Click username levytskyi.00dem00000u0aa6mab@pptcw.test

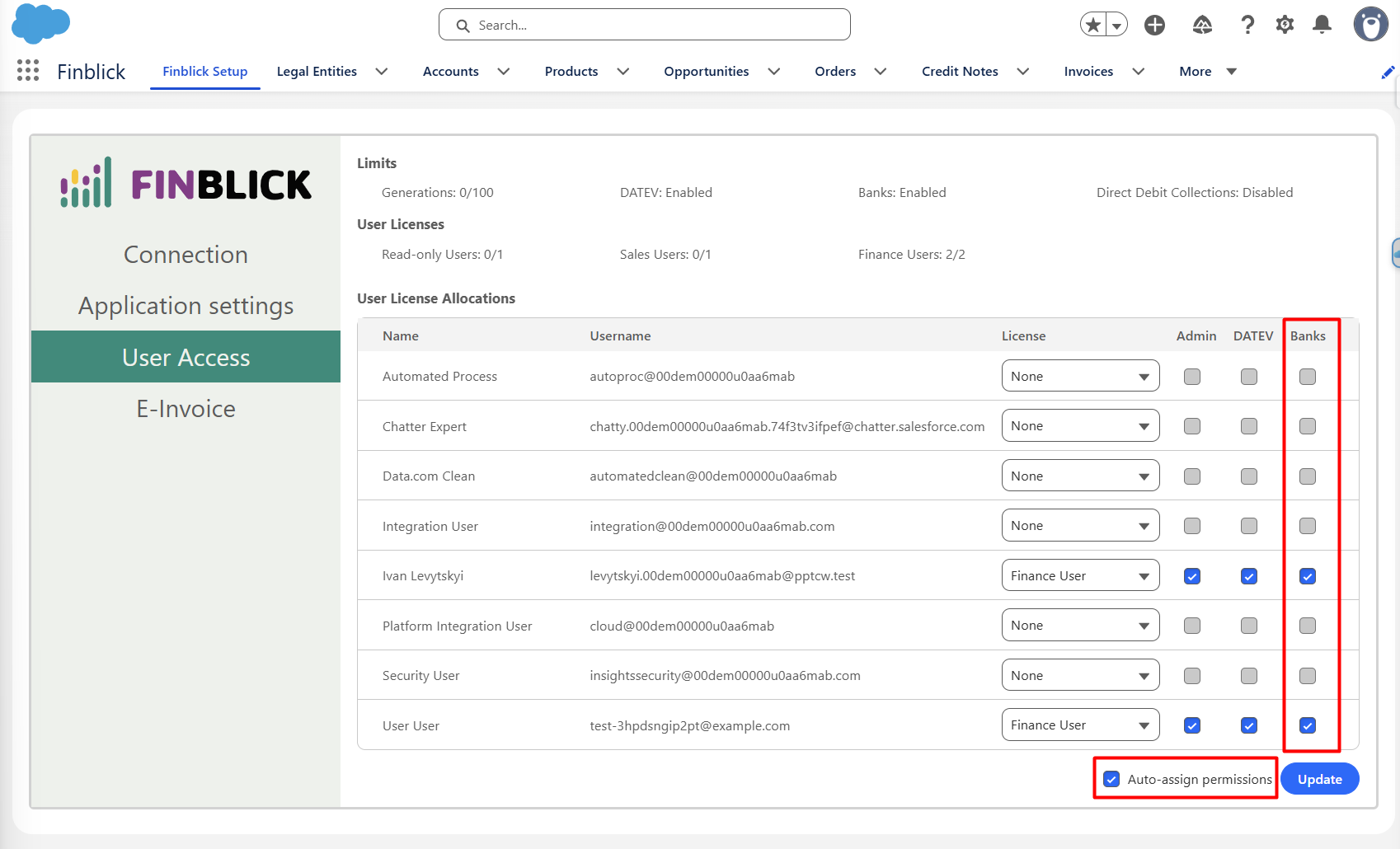point(722,575)
